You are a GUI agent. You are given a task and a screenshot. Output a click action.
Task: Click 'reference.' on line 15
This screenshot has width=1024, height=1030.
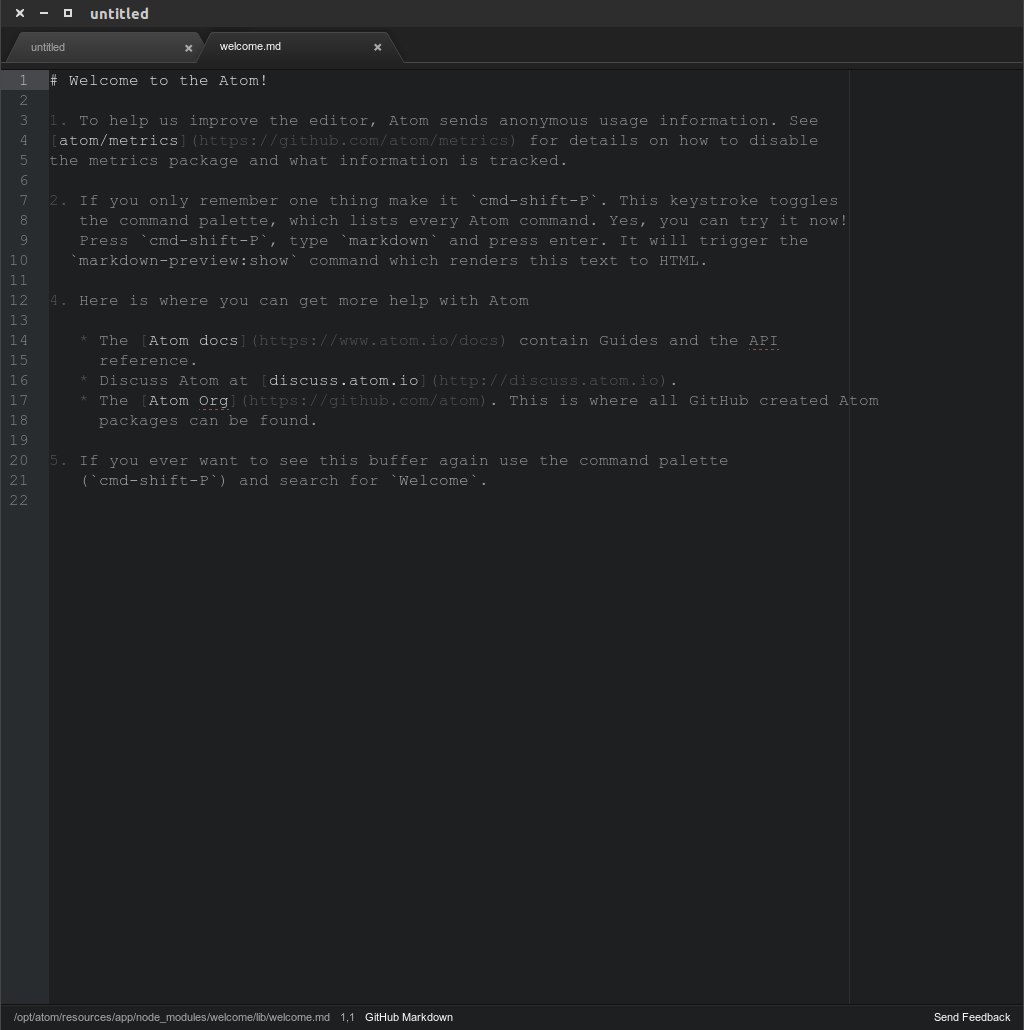pyautogui.click(x=148, y=361)
